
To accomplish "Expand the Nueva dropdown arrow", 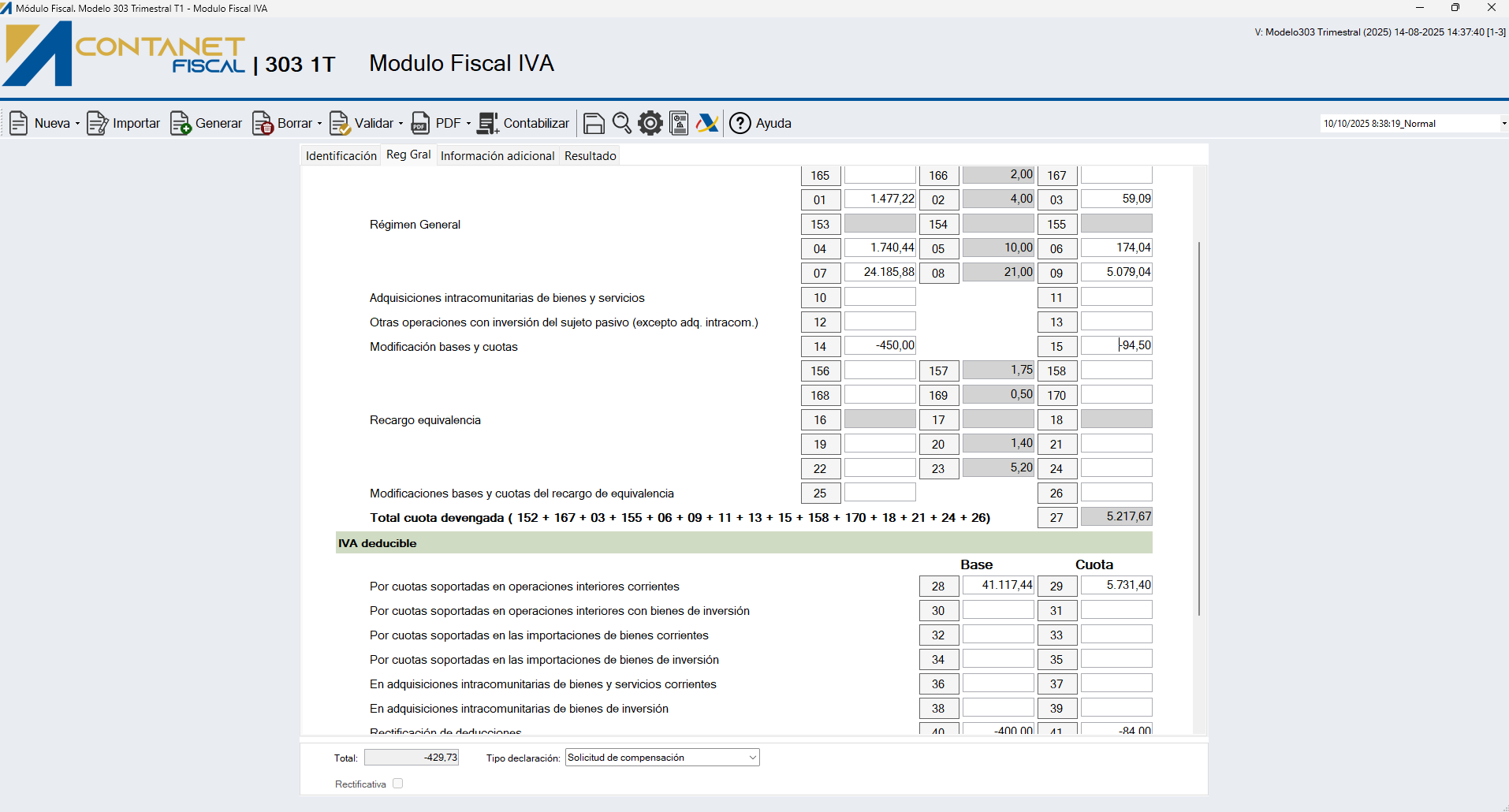I will pyautogui.click(x=77, y=124).
